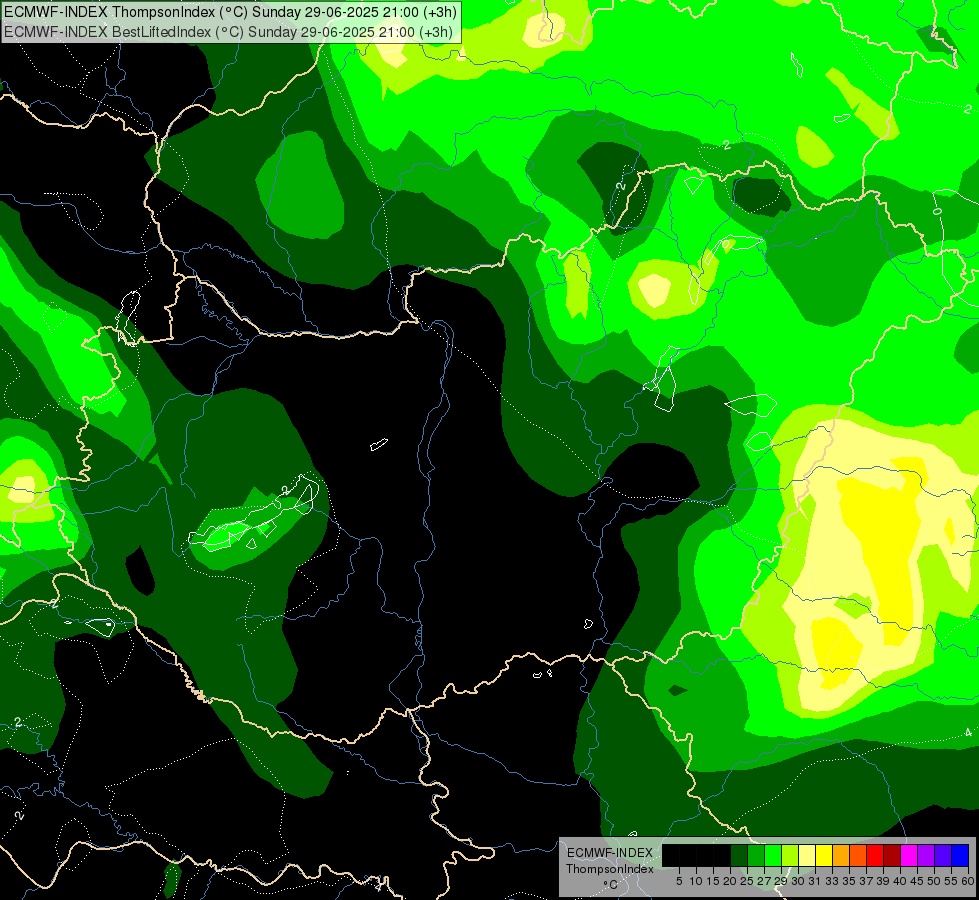Click the legend unit '°C'

[611, 885]
